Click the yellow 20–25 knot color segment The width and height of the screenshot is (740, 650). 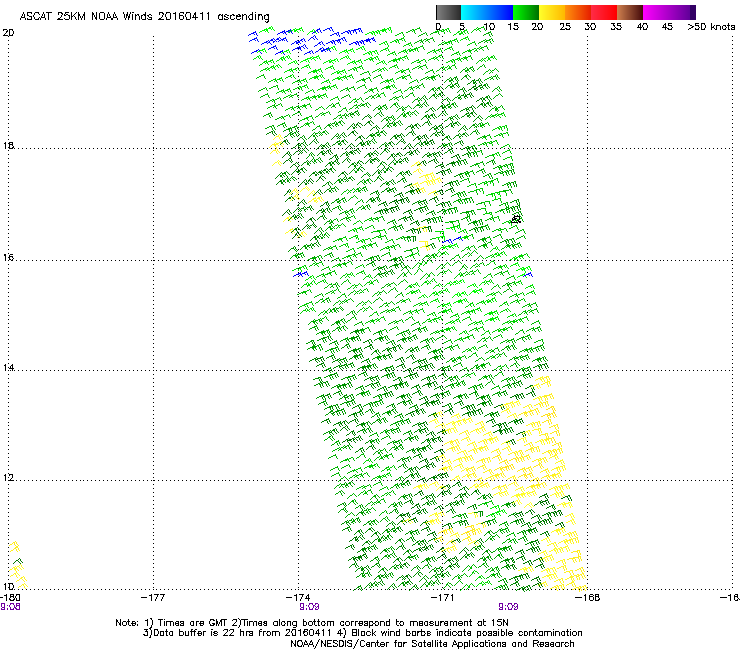pyautogui.click(x=552, y=12)
